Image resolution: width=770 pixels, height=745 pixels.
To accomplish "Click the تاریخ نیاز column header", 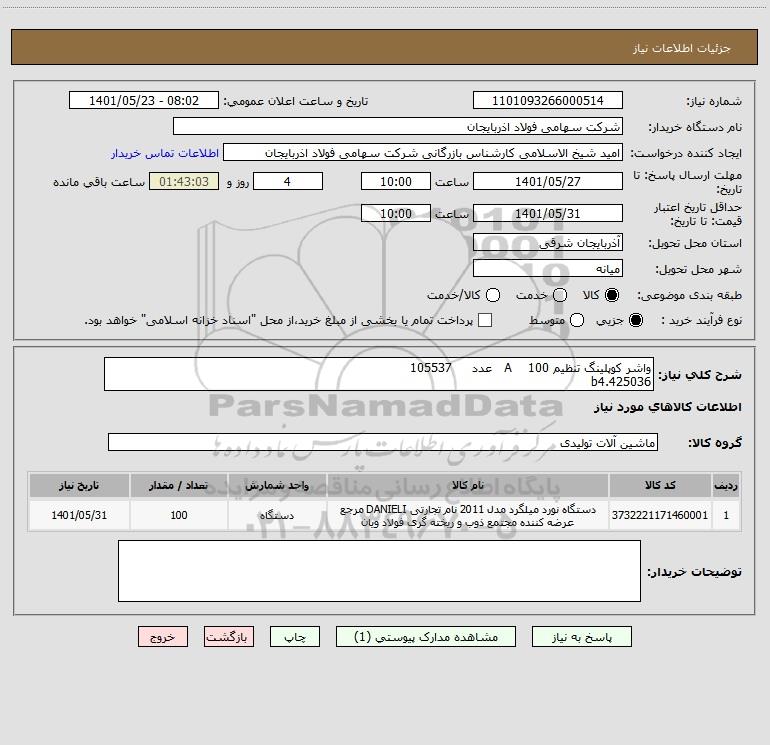I will pyautogui.click(x=79, y=485).
